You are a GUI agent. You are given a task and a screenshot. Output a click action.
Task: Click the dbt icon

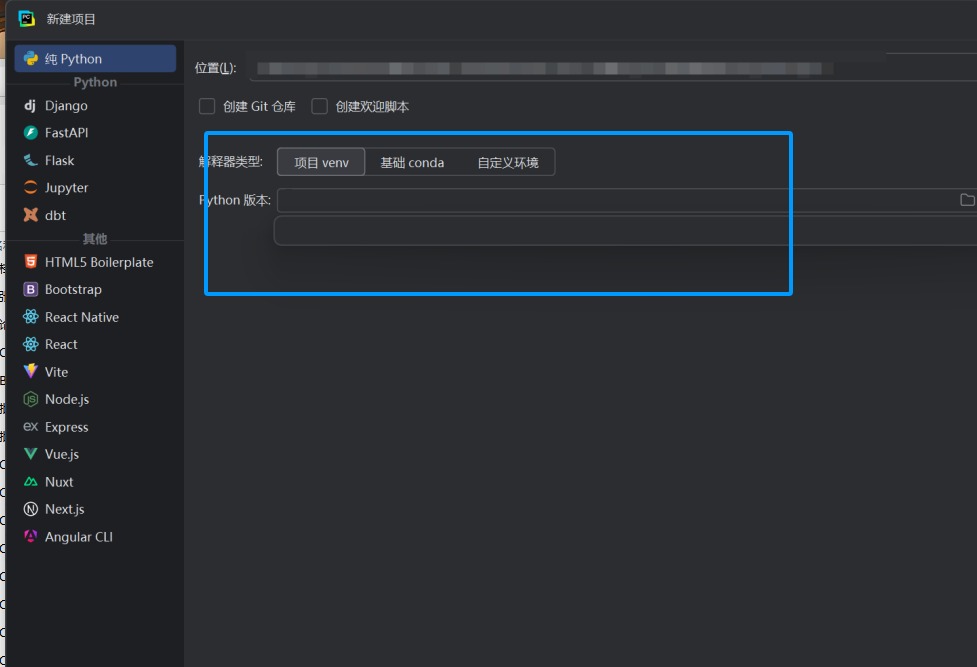click(31, 215)
